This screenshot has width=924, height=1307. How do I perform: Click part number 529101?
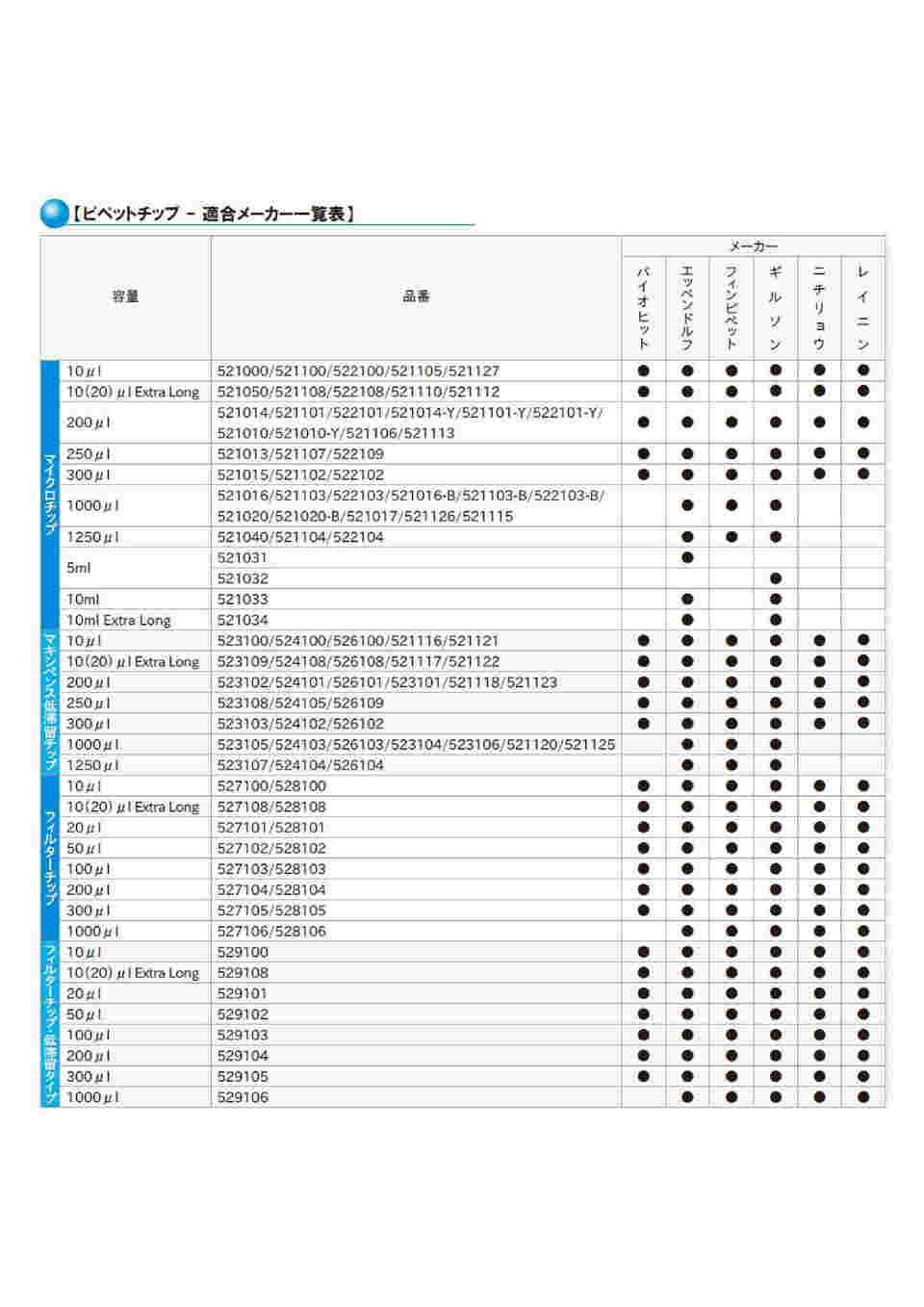243,993
